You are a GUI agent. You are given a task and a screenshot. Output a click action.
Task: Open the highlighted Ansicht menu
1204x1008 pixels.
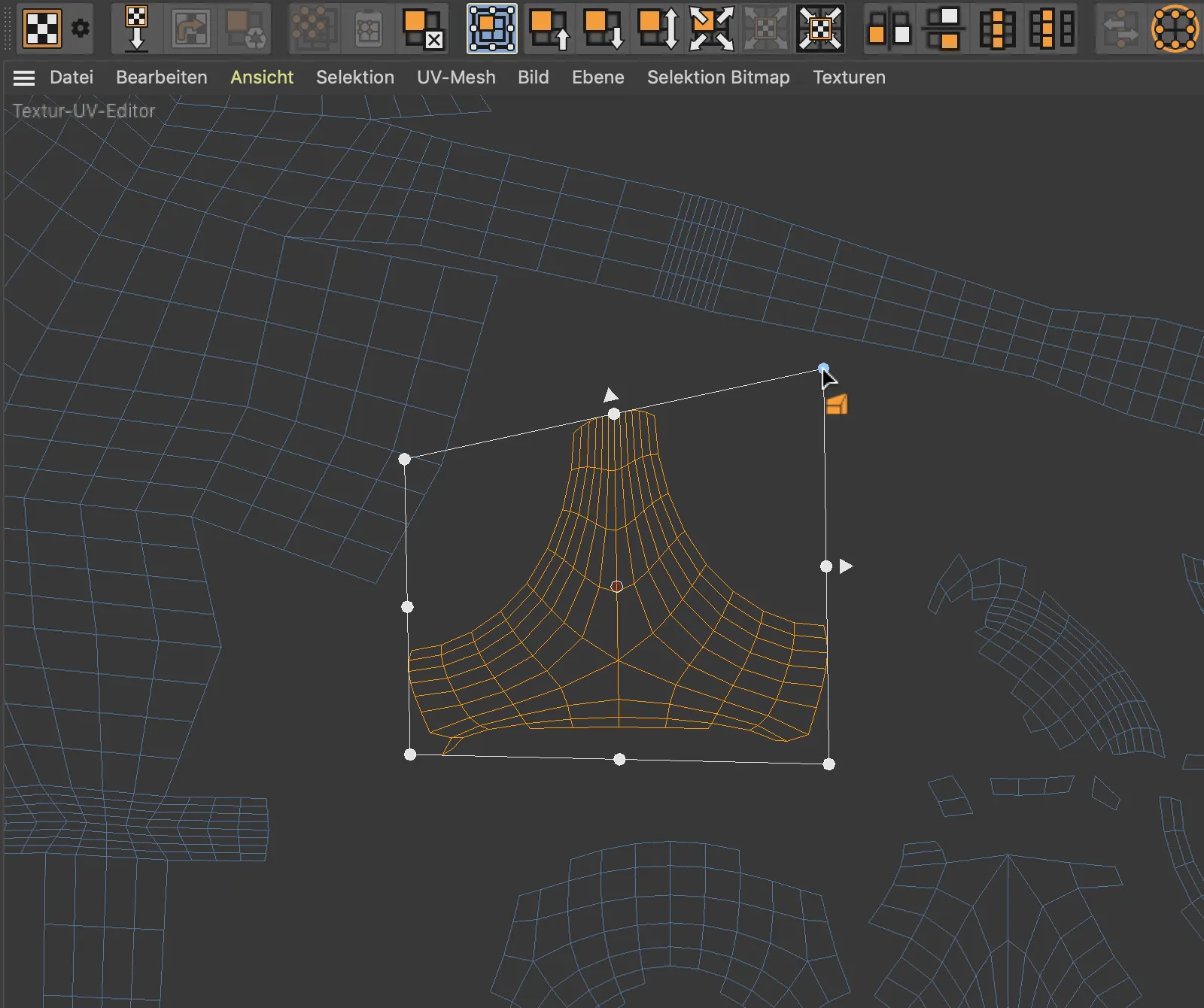tap(262, 77)
